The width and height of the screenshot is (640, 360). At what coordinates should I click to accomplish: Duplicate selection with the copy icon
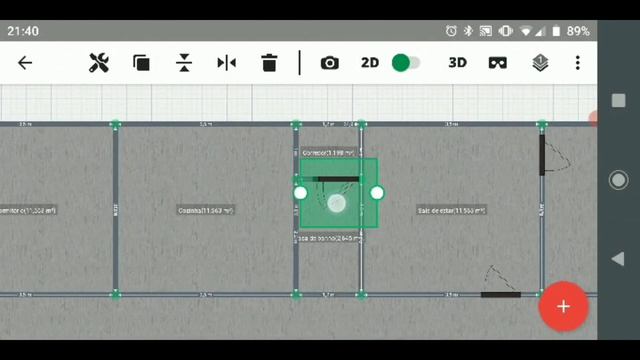click(x=141, y=63)
